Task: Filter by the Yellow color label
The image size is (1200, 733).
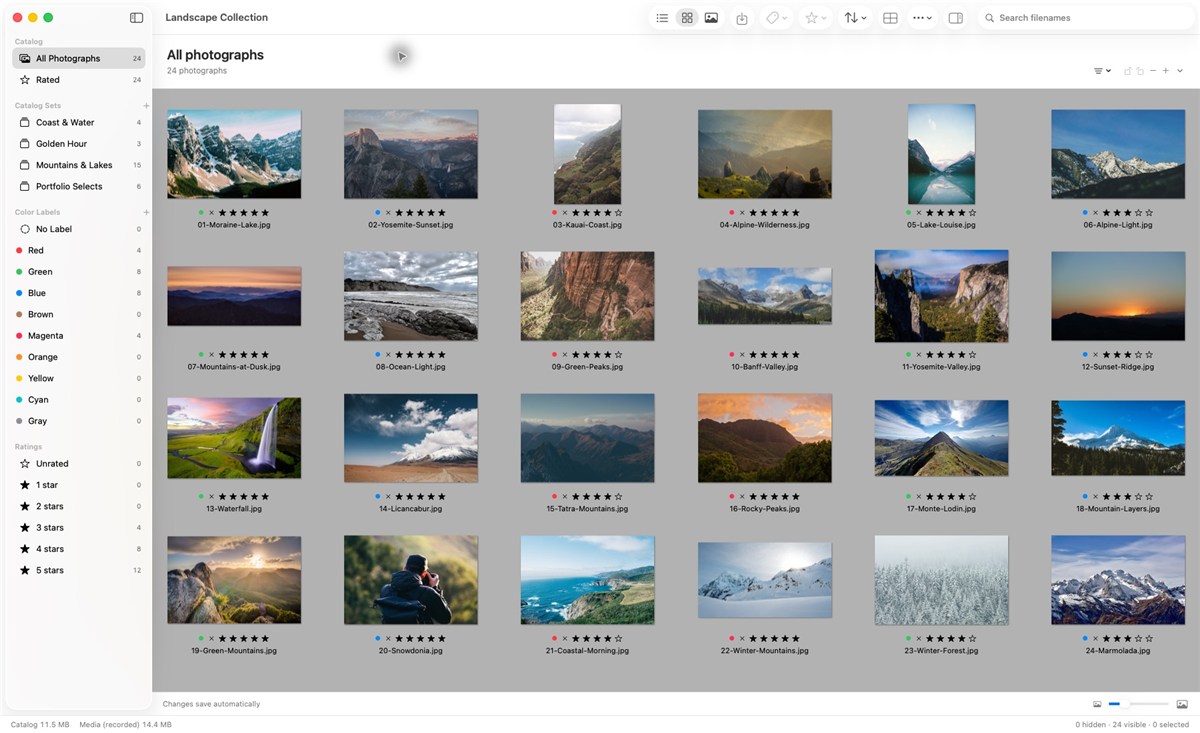Action: 79,378
